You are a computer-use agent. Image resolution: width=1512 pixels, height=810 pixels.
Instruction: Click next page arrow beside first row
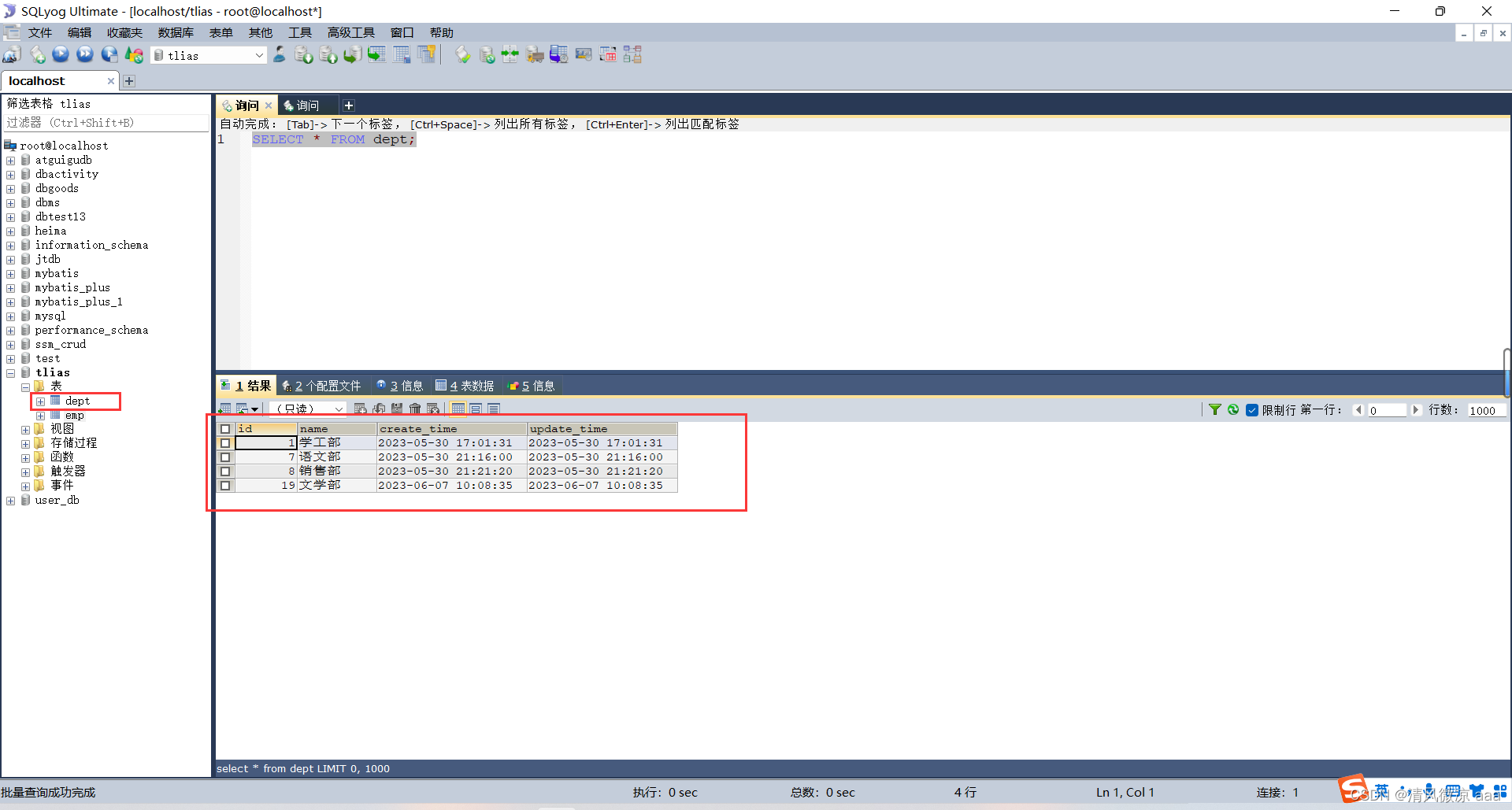tap(1416, 410)
